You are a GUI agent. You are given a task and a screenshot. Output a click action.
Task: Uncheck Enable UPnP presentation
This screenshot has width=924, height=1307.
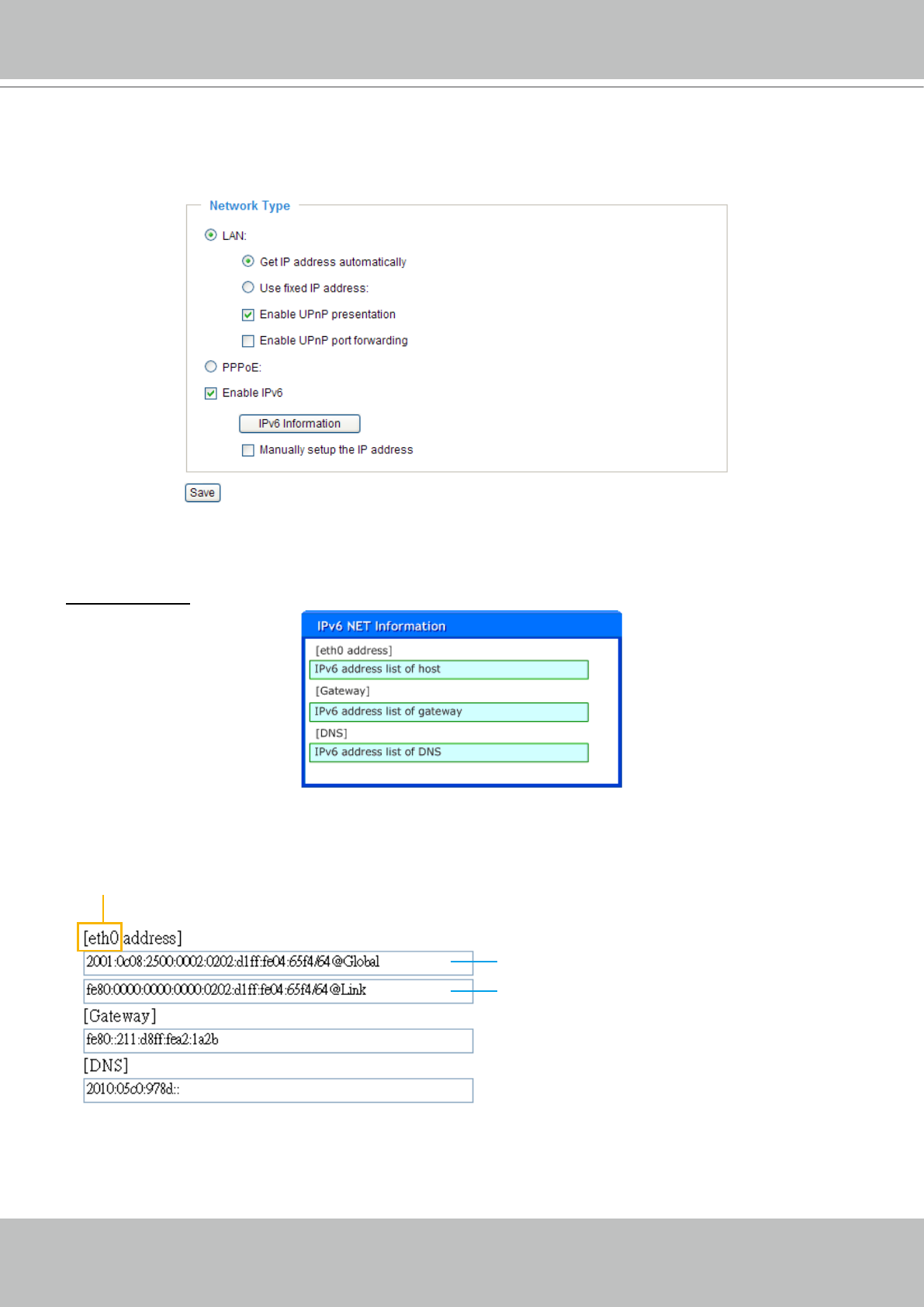(248, 314)
